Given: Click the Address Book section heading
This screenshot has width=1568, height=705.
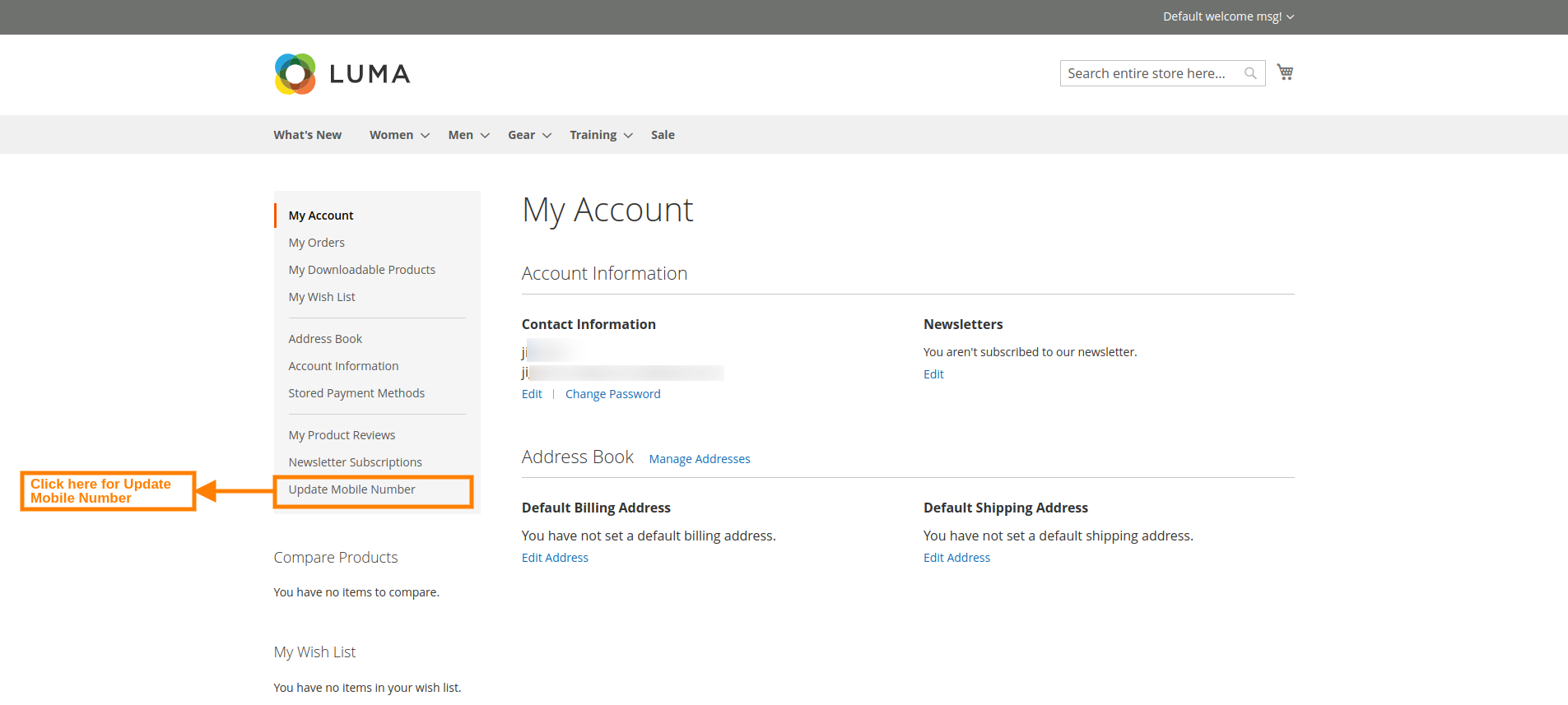Looking at the screenshot, I should [x=578, y=457].
